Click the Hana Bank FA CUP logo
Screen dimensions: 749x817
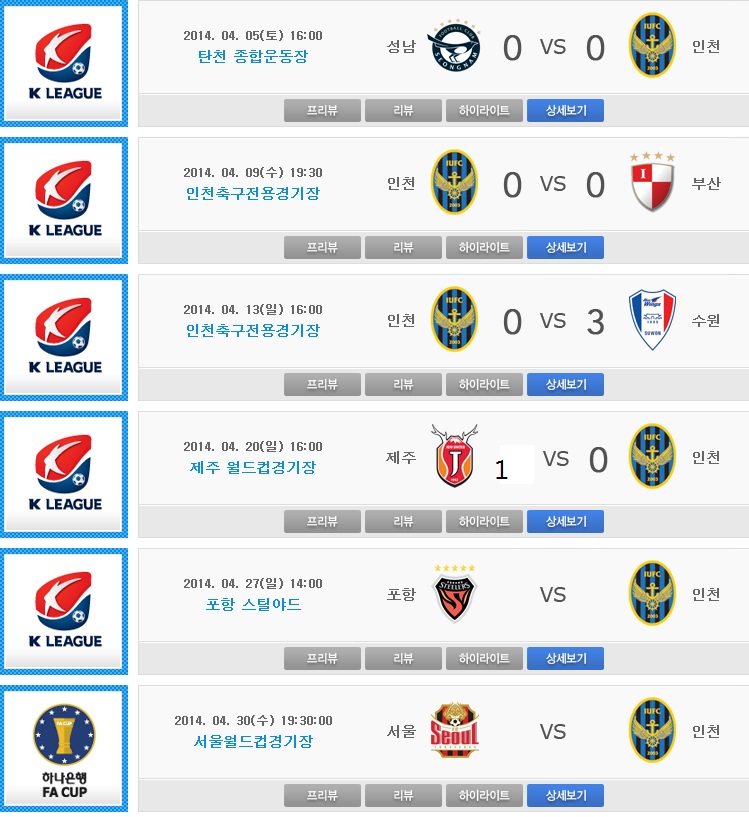[x=64, y=749]
